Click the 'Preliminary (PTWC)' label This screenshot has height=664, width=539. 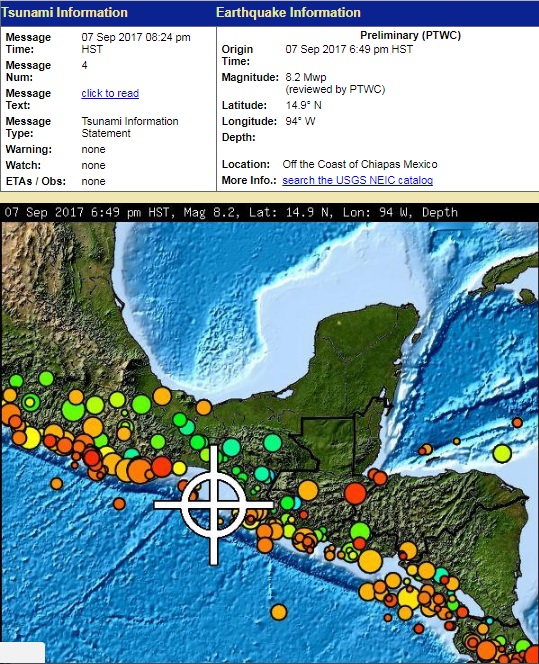410,35
